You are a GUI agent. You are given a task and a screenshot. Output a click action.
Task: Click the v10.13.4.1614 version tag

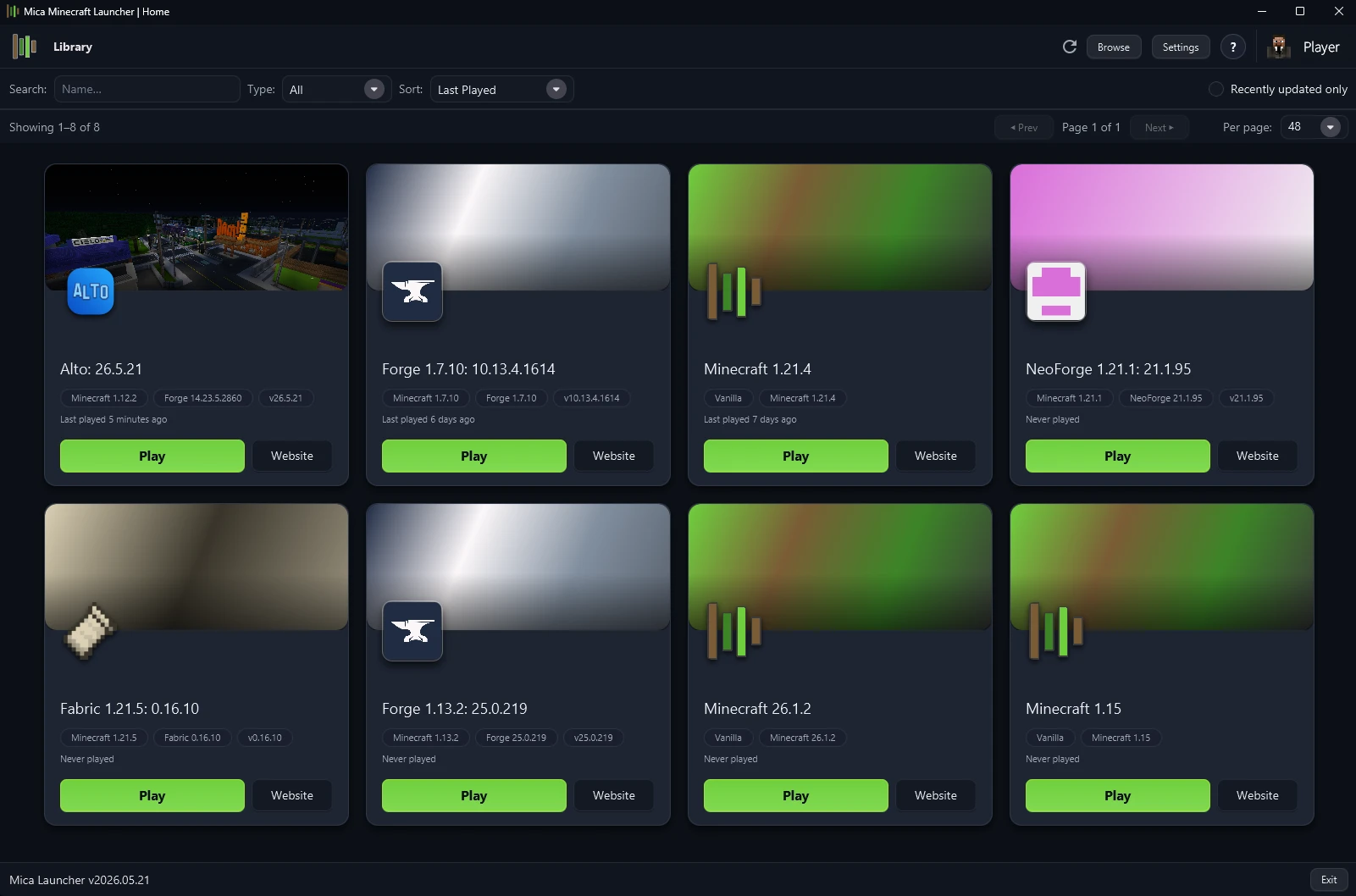click(x=592, y=398)
